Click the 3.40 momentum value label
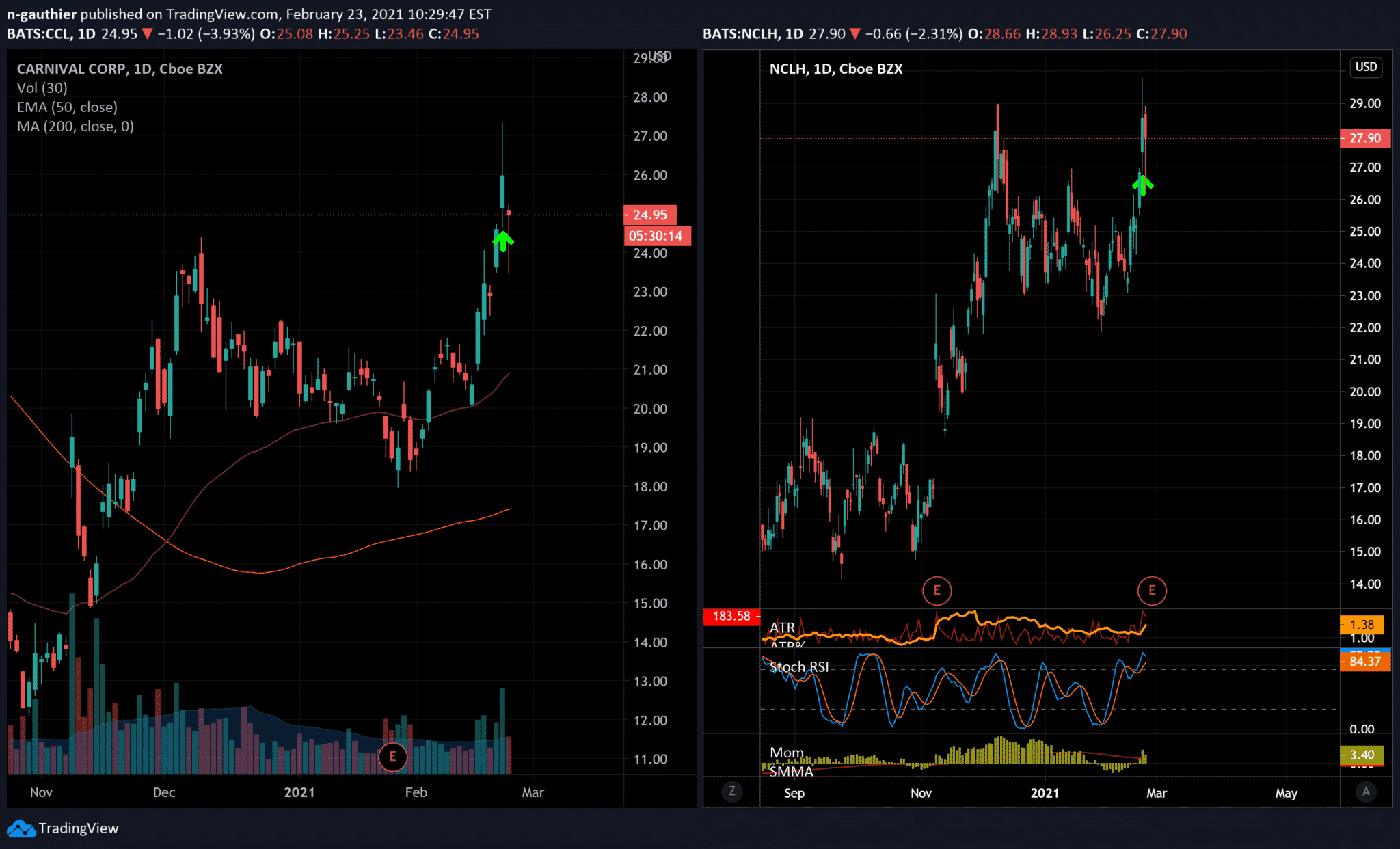 click(1362, 755)
